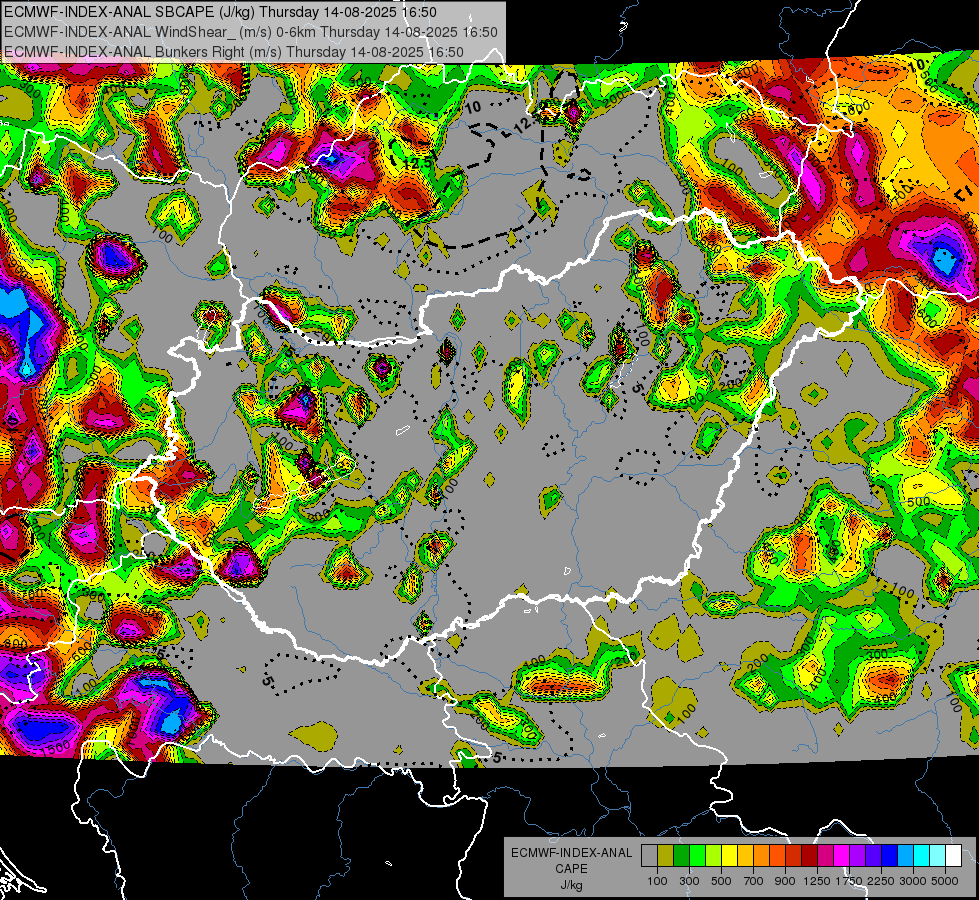This screenshot has width=979, height=900.
Task: Click the Bunkers Right title line
Action: click(x=234, y=52)
